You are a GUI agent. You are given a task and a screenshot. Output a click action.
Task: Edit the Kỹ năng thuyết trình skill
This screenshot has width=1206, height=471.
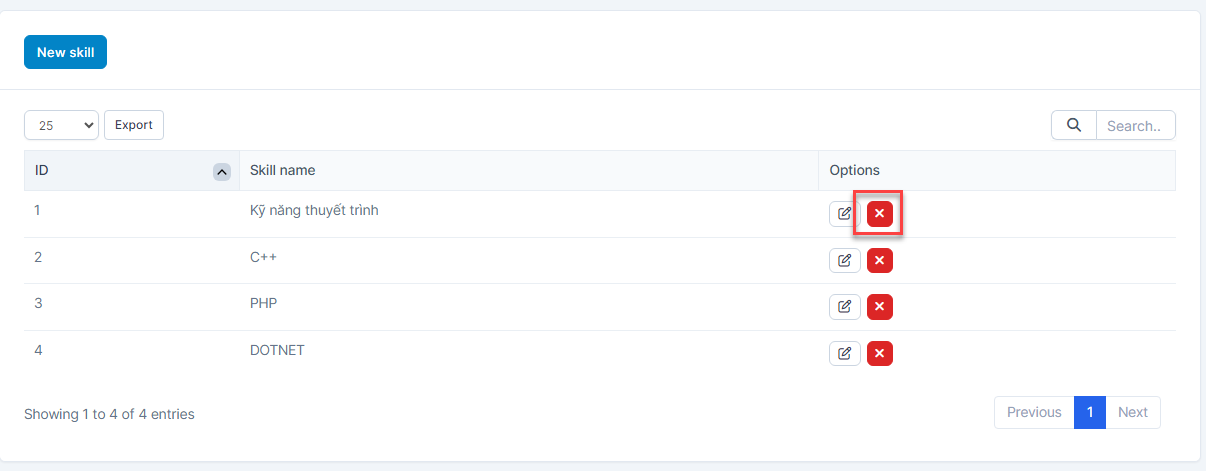(844, 214)
